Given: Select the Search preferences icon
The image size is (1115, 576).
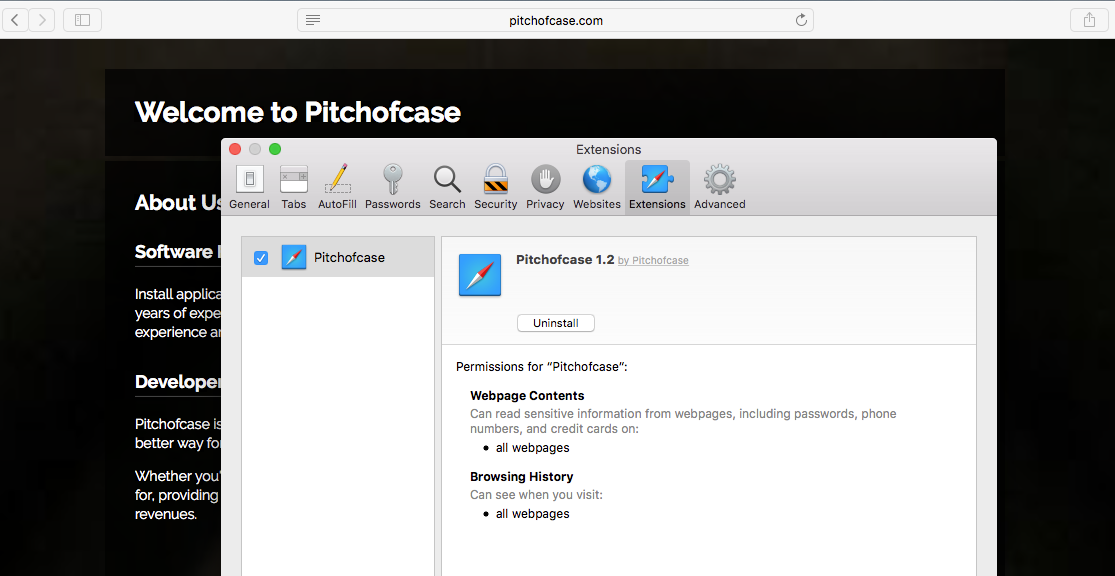Looking at the screenshot, I should click(447, 187).
